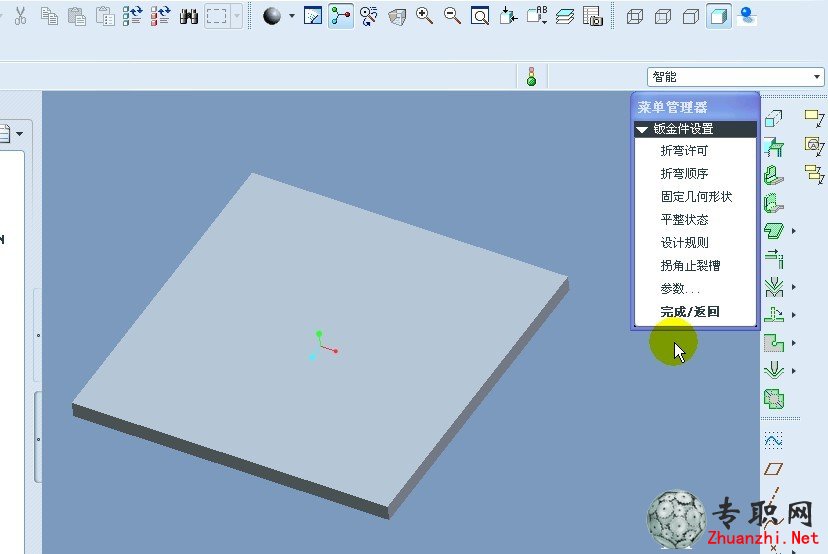Select the Bend tool V-shaped icon
Image resolution: width=828 pixels, height=554 pixels.
click(774, 287)
